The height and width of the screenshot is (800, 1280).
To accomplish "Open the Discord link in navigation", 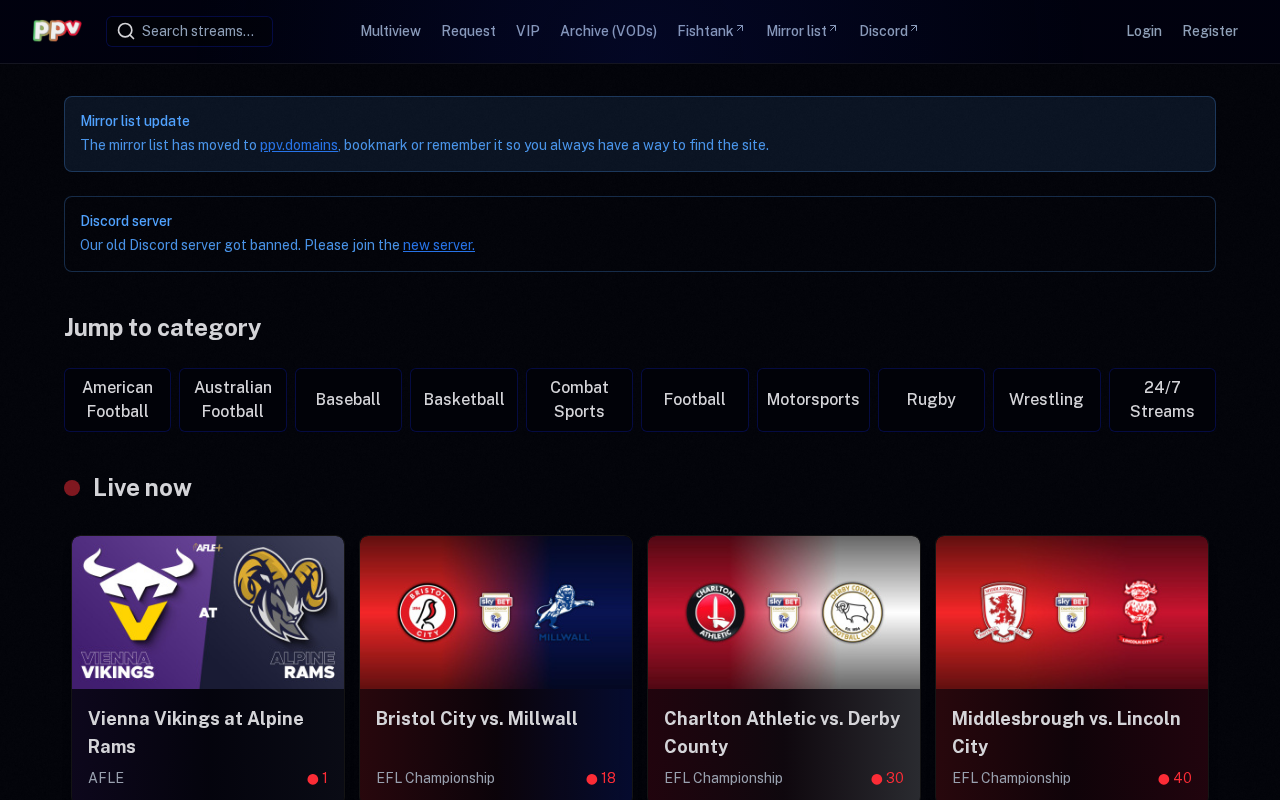I will 889,31.
